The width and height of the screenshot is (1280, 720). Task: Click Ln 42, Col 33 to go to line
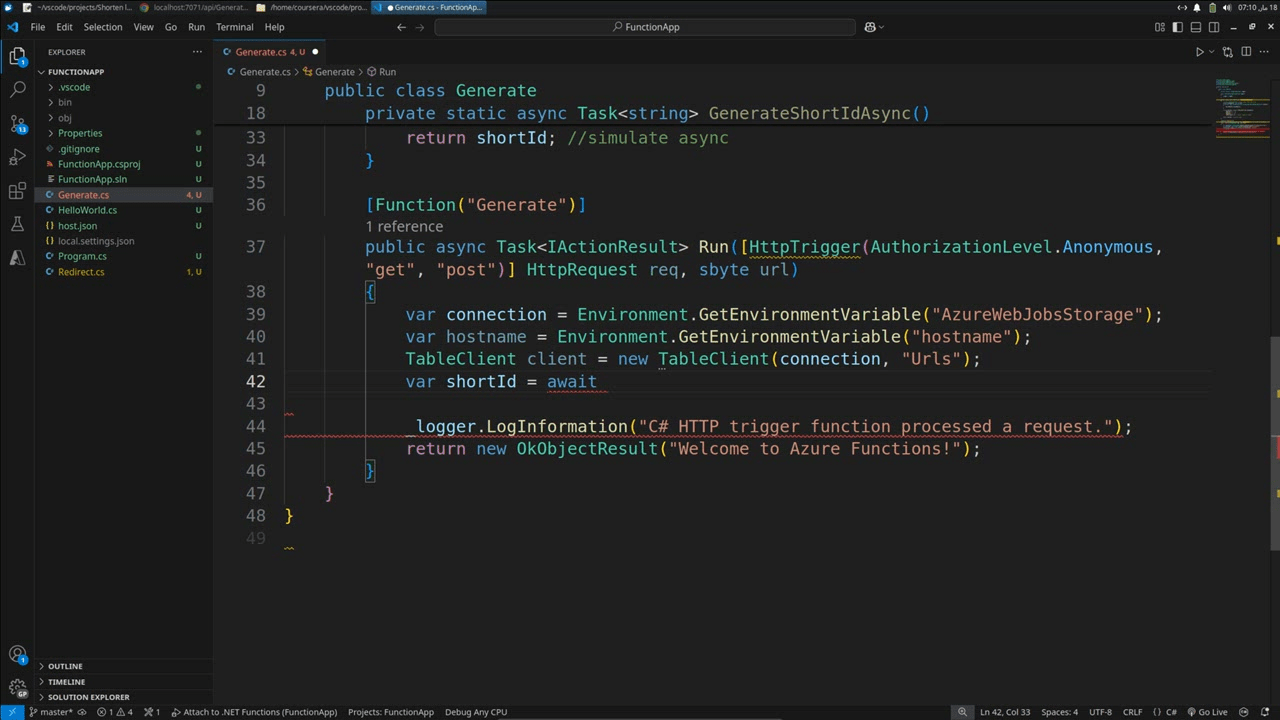tap(1005, 712)
